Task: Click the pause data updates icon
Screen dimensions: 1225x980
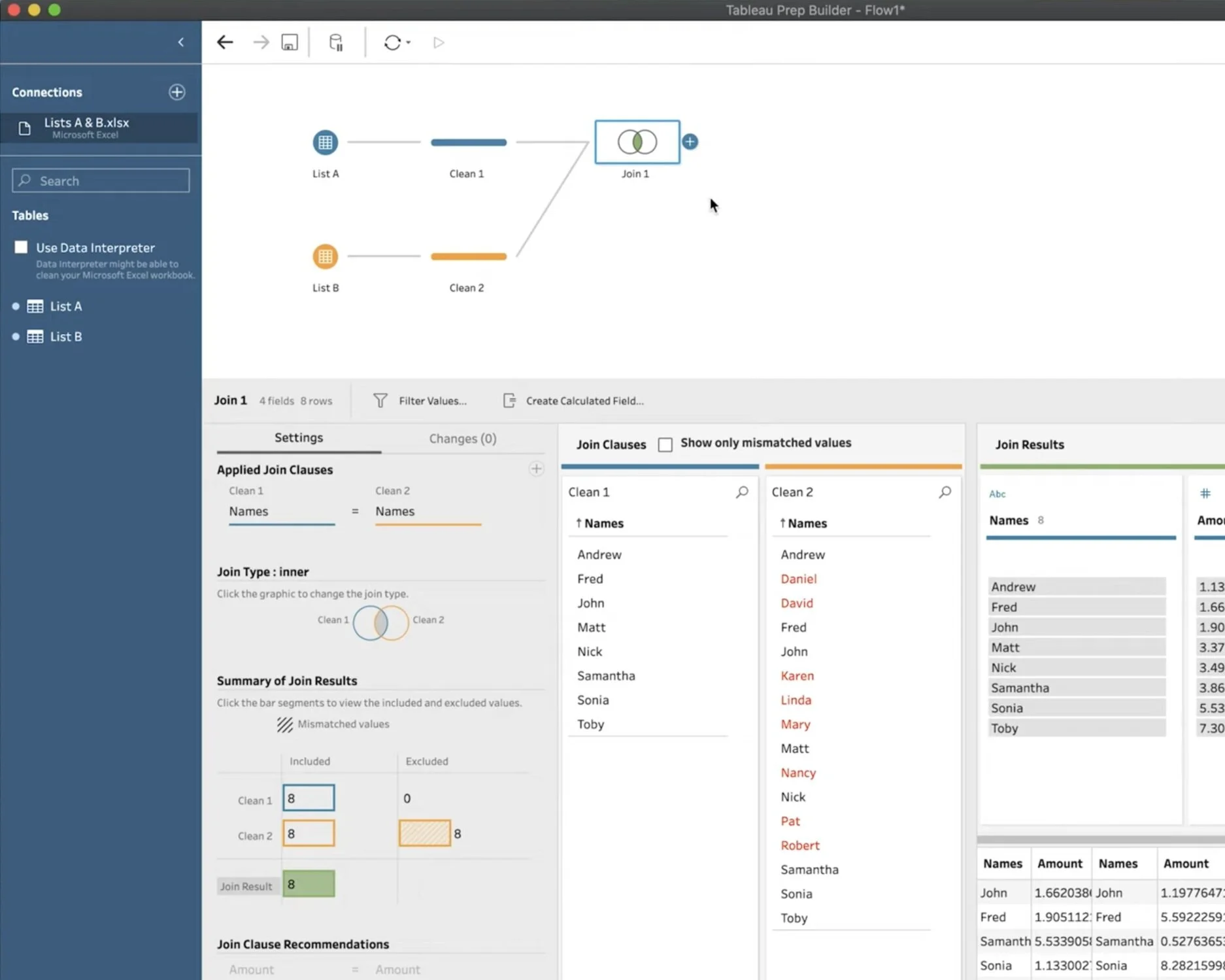Action: 336,42
